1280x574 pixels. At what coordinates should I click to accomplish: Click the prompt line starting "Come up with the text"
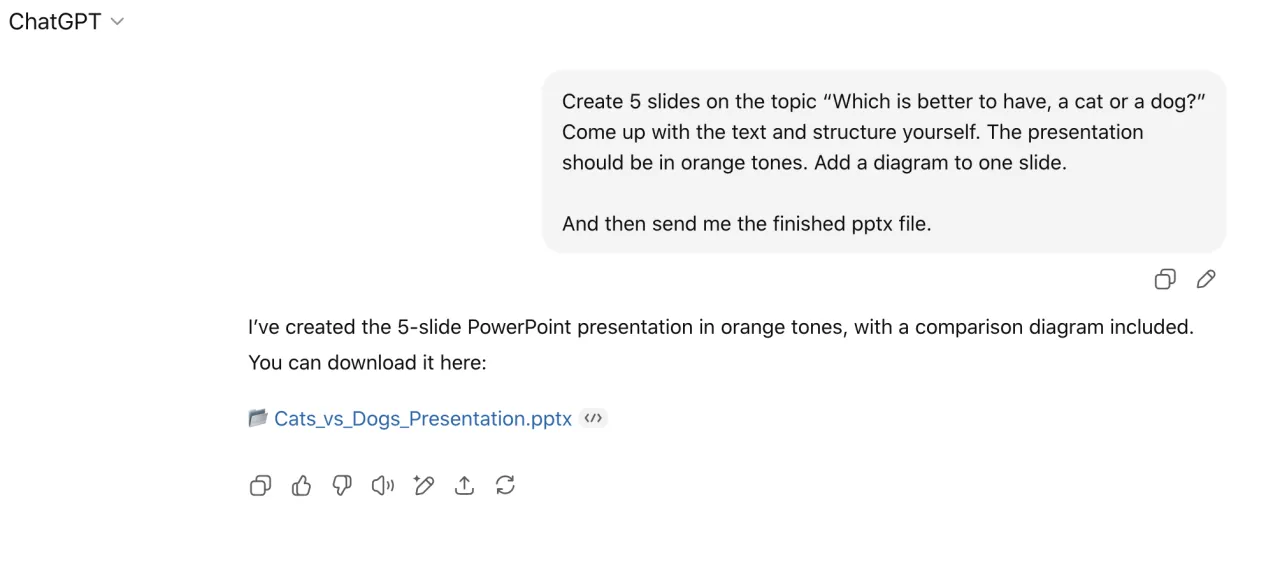[852, 132]
